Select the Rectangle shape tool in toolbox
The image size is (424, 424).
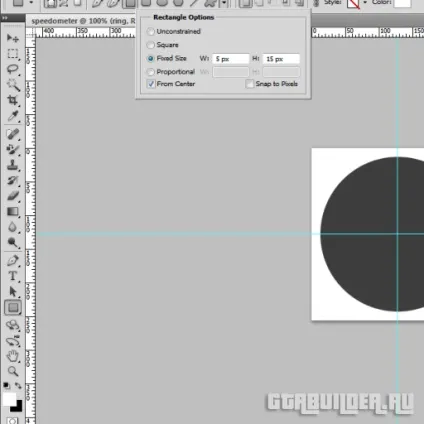[13, 307]
